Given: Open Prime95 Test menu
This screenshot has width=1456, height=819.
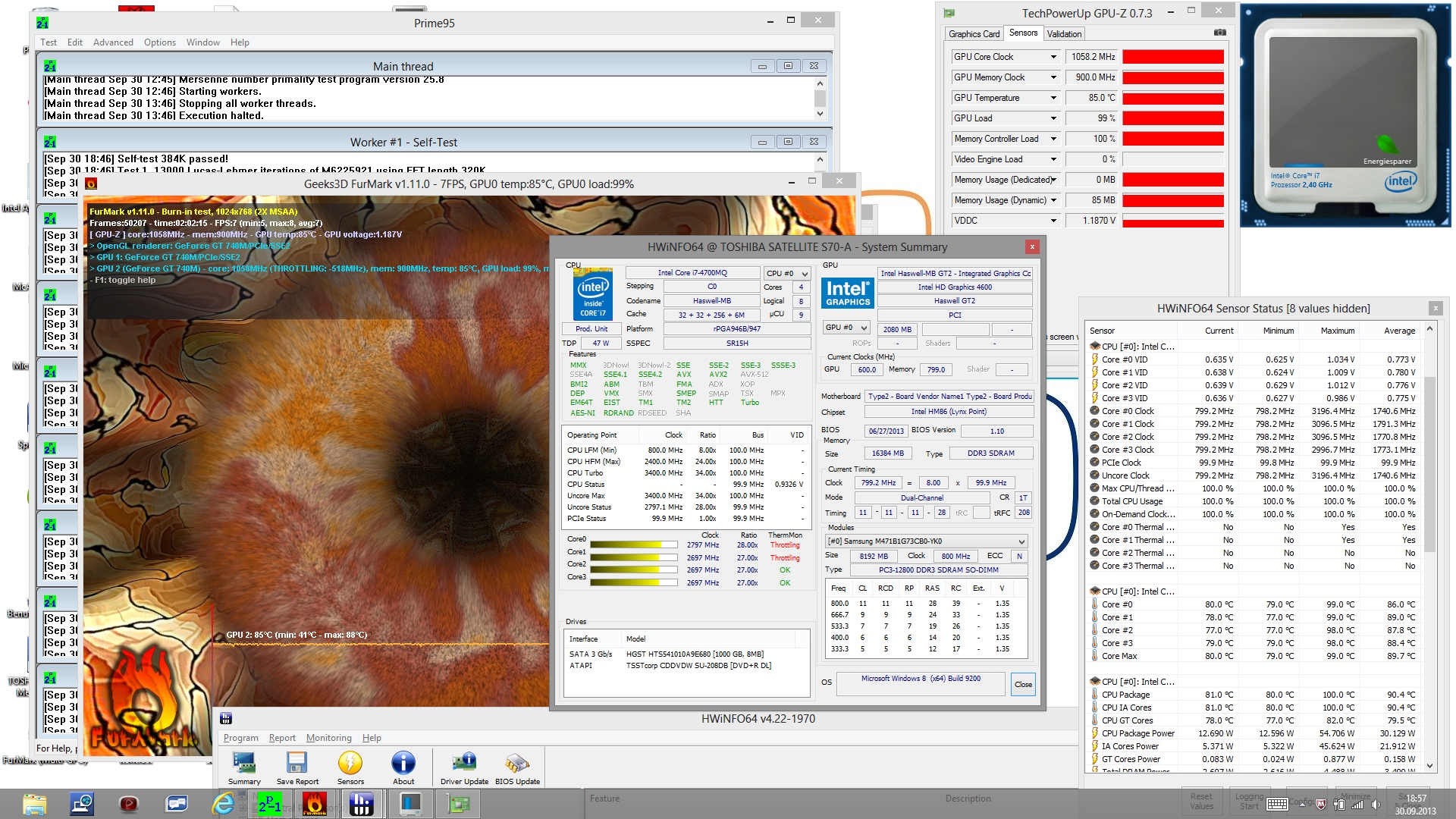Looking at the screenshot, I should [49, 42].
